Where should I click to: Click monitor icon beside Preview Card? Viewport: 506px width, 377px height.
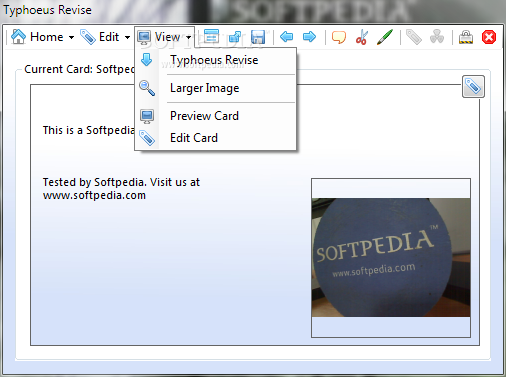point(147,116)
